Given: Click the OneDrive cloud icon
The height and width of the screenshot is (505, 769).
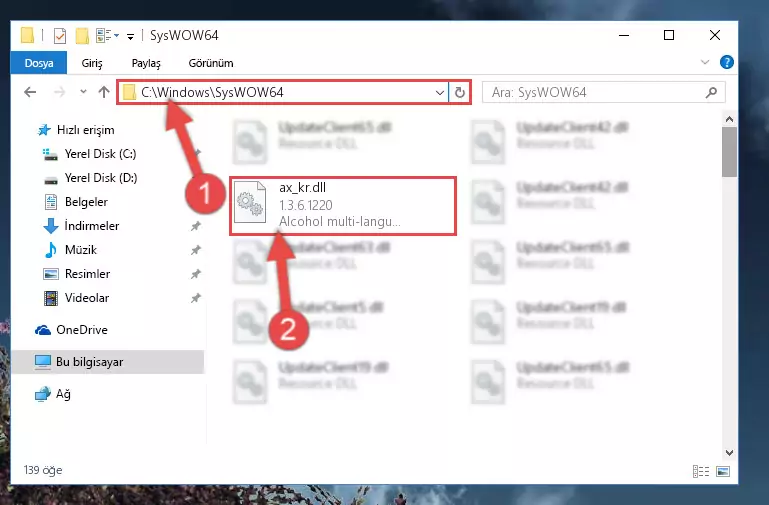Looking at the screenshot, I should 43,330.
